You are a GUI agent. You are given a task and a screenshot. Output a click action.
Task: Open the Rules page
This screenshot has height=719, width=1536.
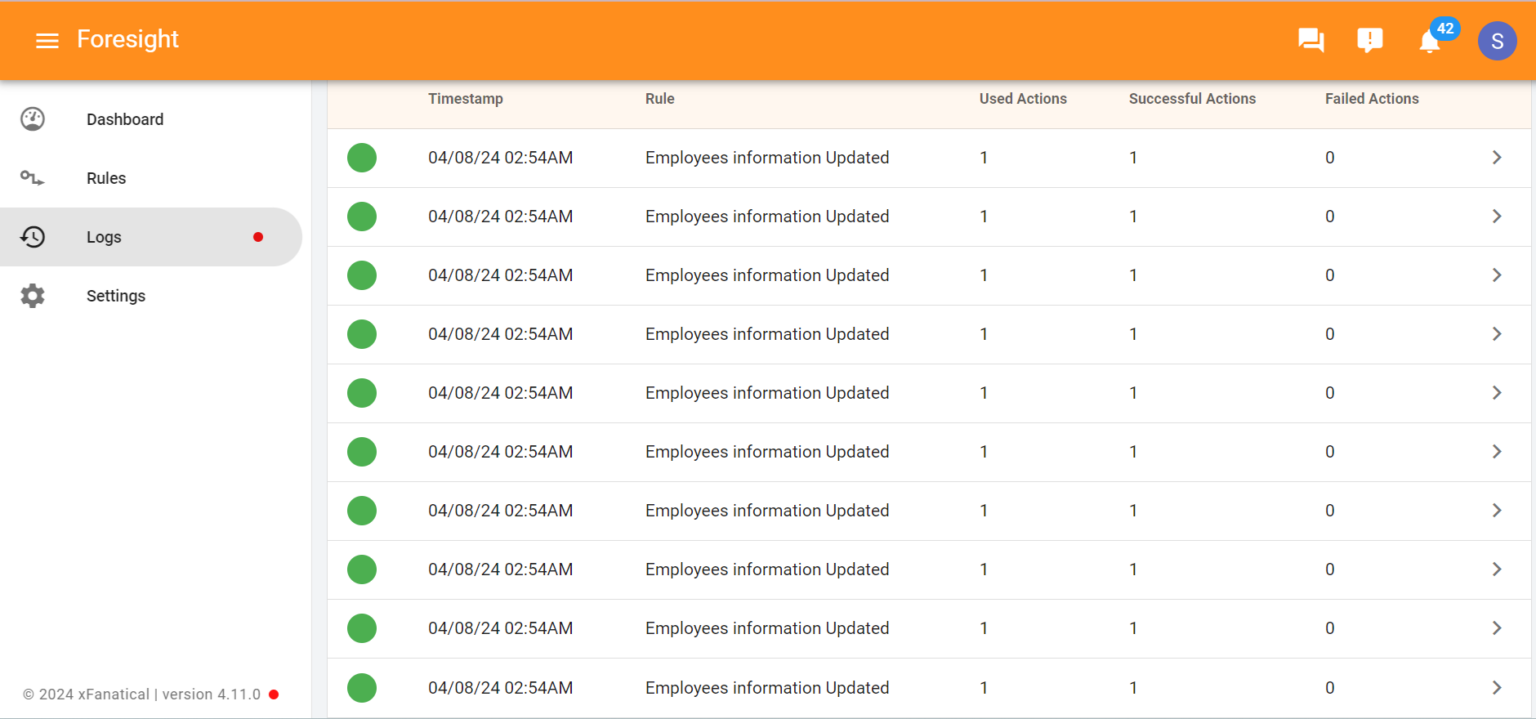pyautogui.click(x=105, y=177)
